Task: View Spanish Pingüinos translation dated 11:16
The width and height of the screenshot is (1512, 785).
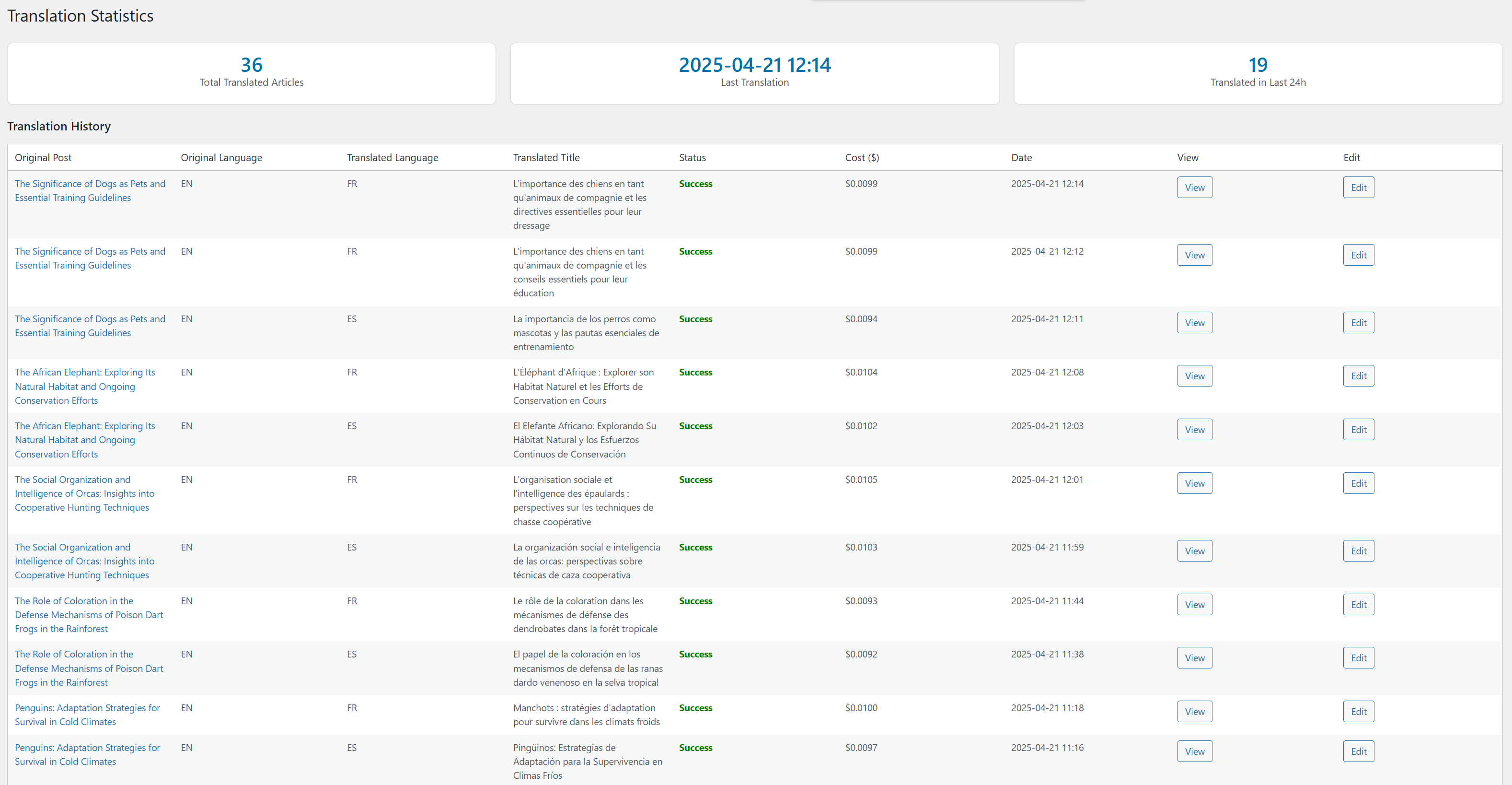Action: coord(1194,751)
